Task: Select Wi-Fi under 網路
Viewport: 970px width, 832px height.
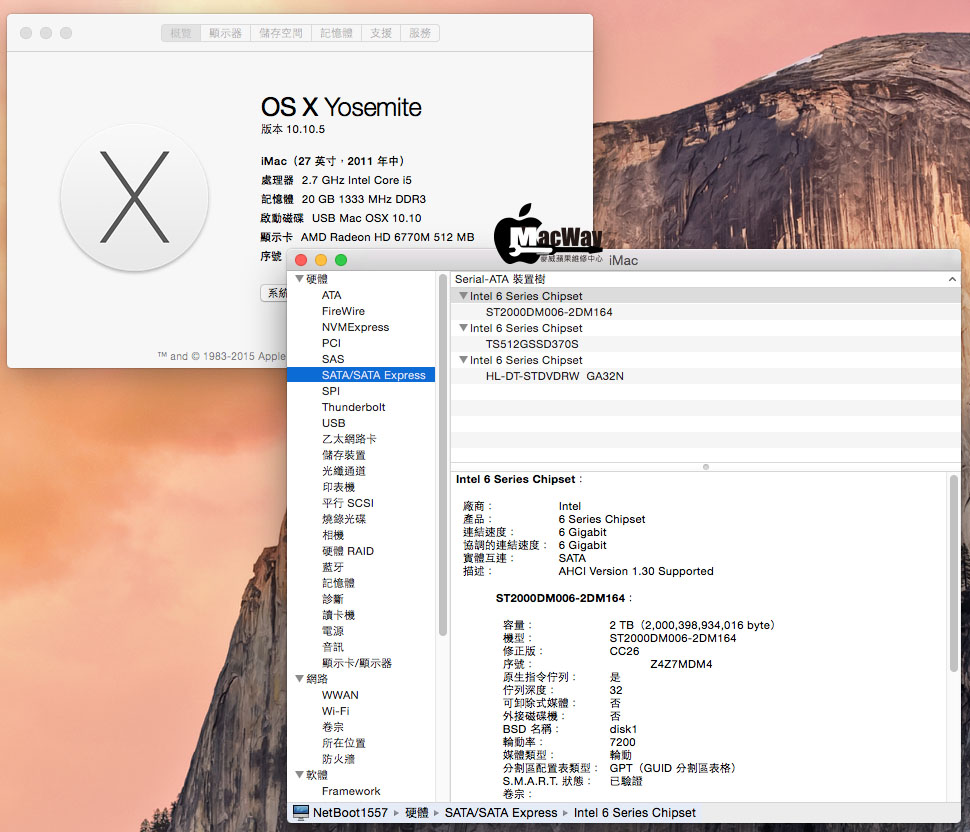Action: pyautogui.click(x=335, y=711)
